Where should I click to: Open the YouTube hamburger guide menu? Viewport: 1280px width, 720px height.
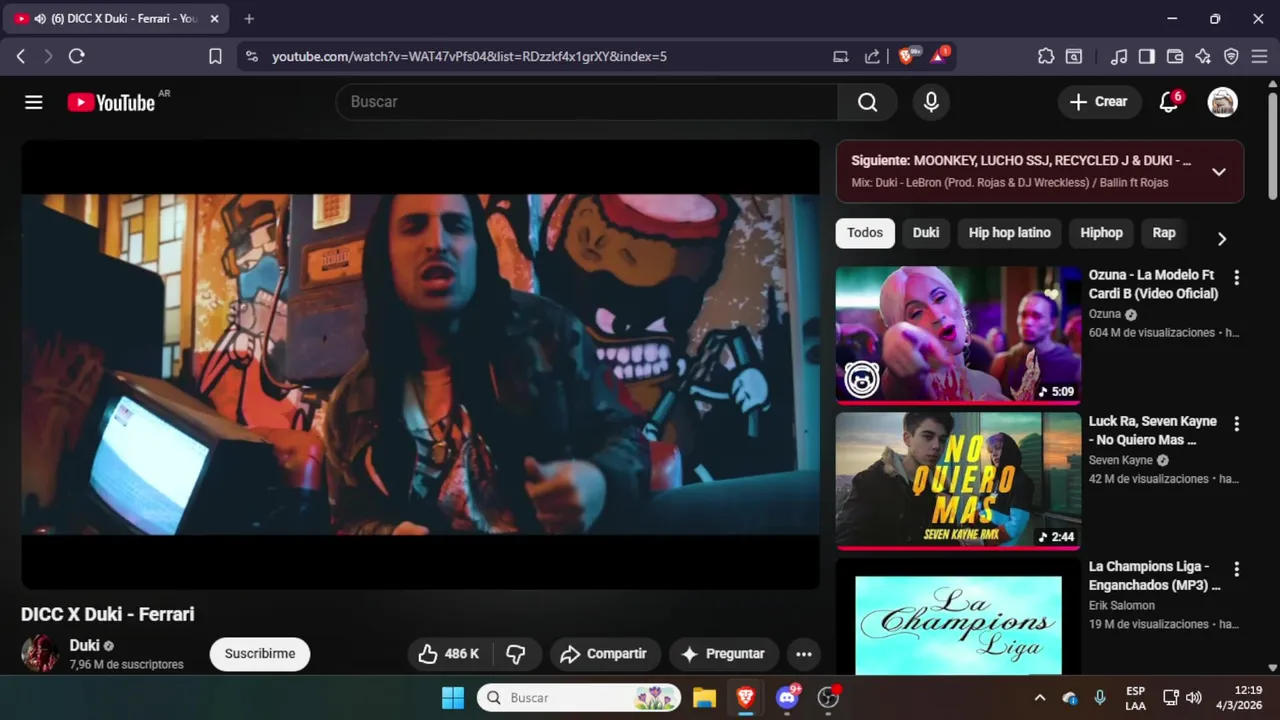[x=34, y=102]
